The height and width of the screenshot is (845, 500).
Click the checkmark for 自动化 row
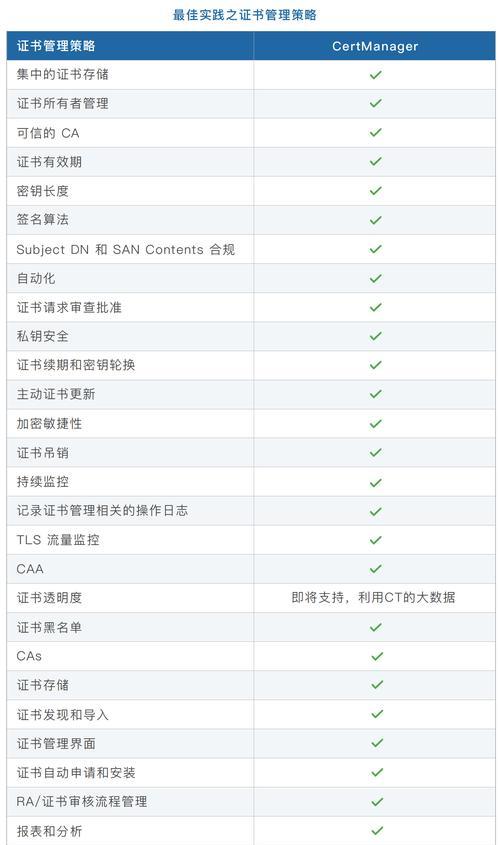376,278
